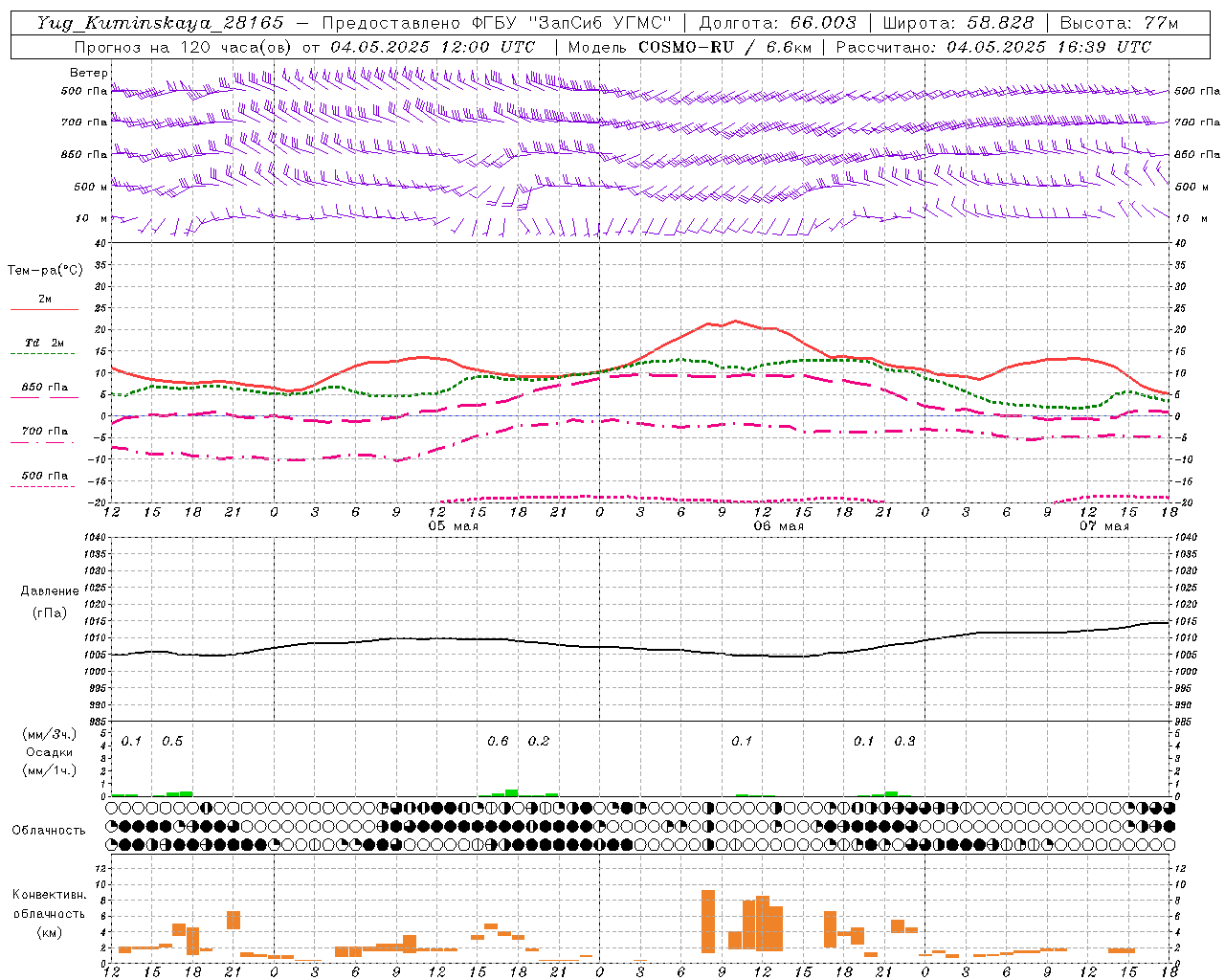Click the Тем-ра(°C) panel label
This screenshot has height=980, width=1225.
click(45, 271)
